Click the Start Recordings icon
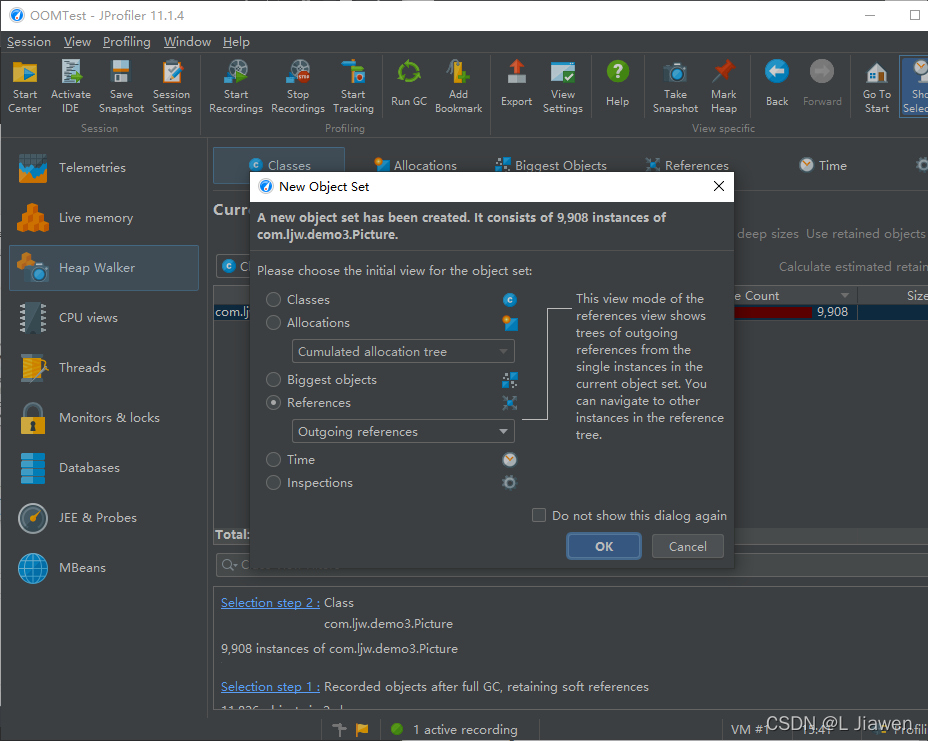 236,86
